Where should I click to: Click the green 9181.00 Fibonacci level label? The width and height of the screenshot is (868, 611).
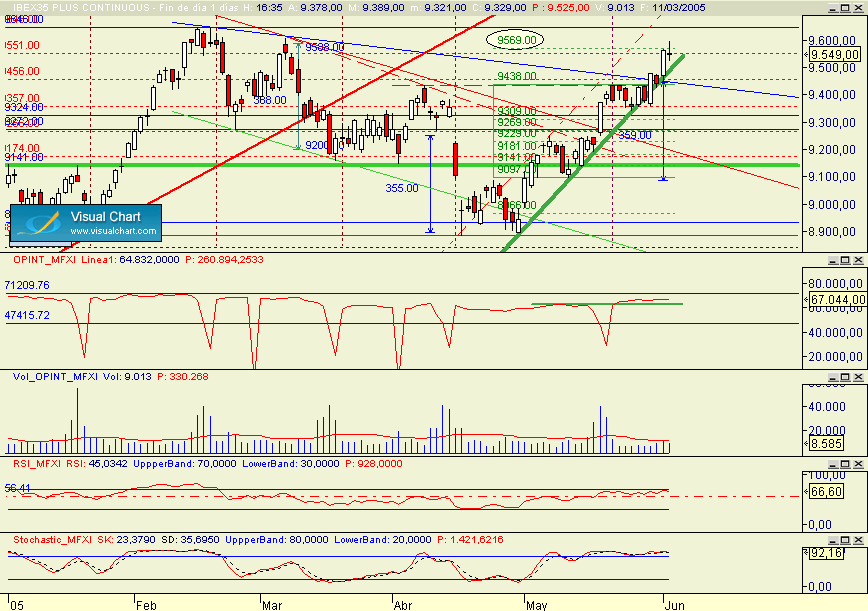(x=516, y=146)
